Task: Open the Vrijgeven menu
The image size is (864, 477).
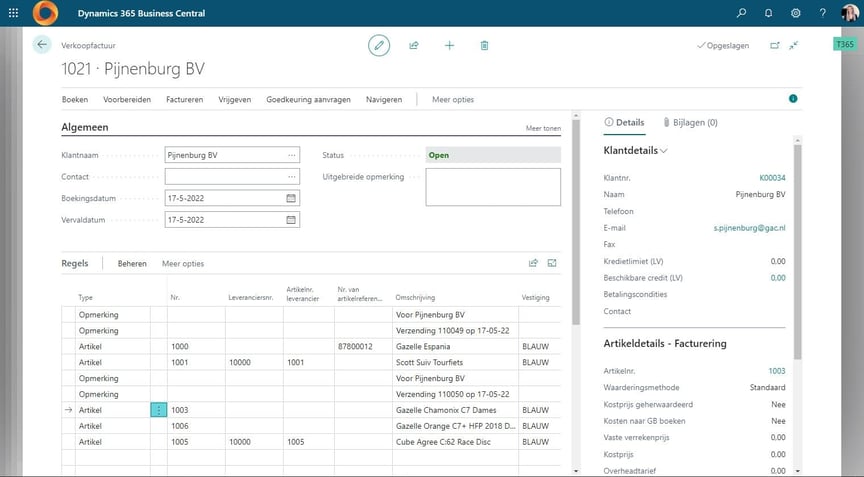Action: (x=235, y=100)
